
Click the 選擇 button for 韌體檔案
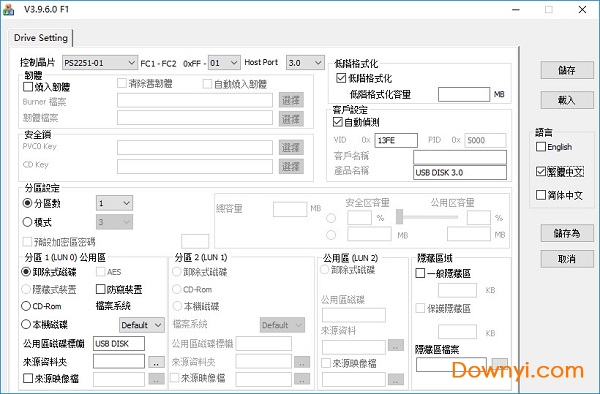(291, 119)
